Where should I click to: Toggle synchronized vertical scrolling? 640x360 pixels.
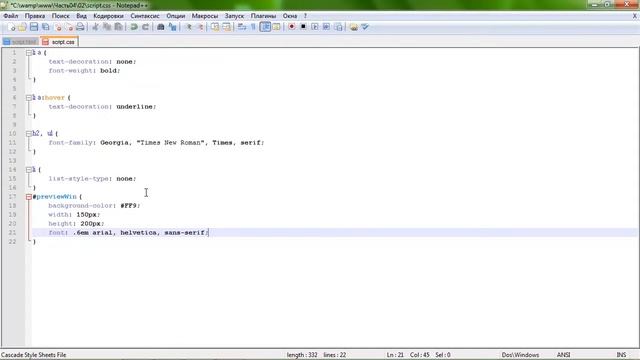click(x=215, y=27)
